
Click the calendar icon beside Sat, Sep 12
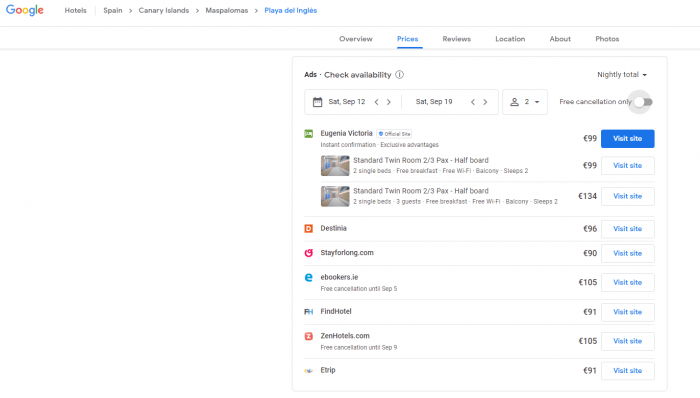(x=317, y=102)
